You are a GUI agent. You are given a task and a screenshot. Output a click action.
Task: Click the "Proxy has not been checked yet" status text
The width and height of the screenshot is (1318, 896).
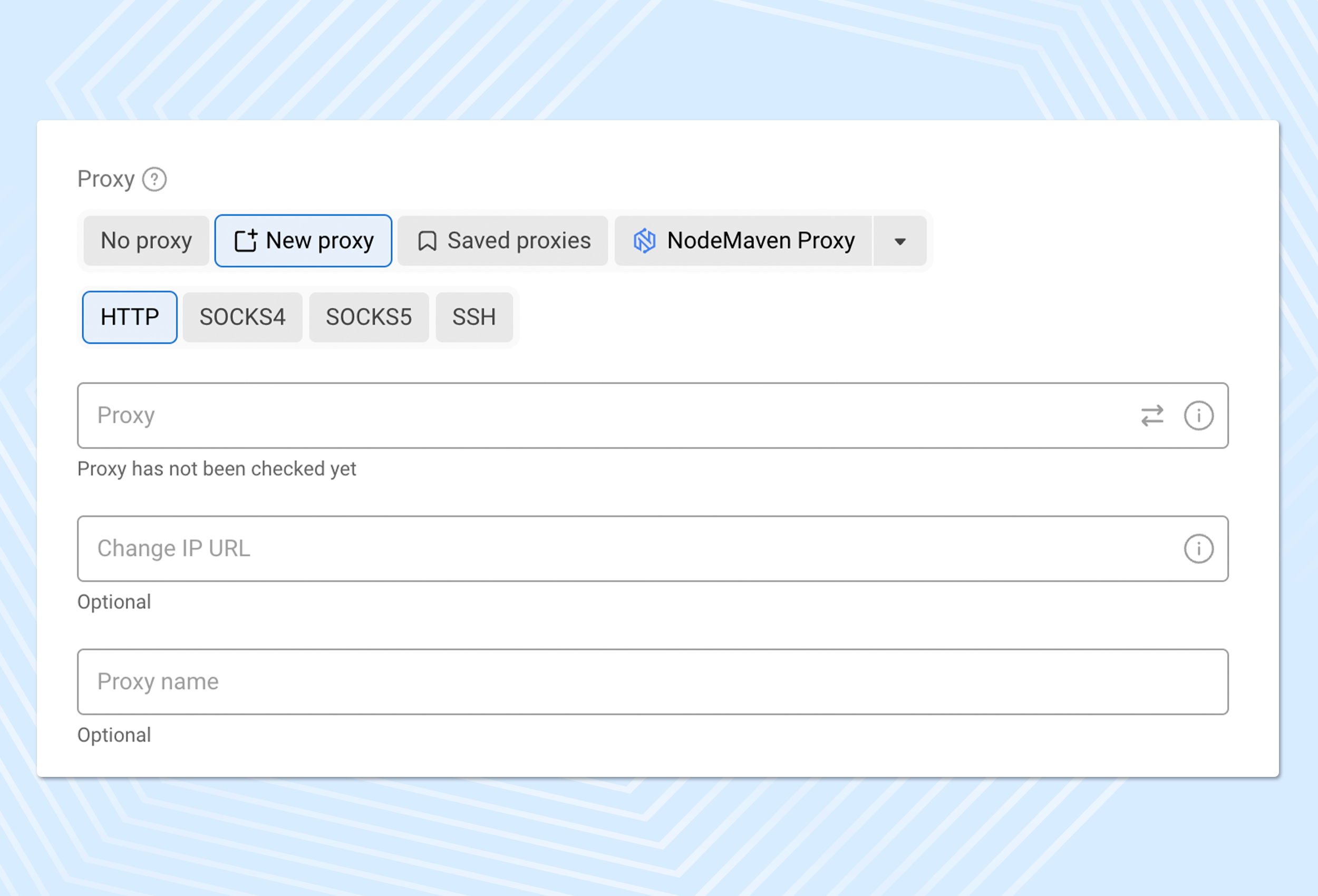click(x=217, y=469)
